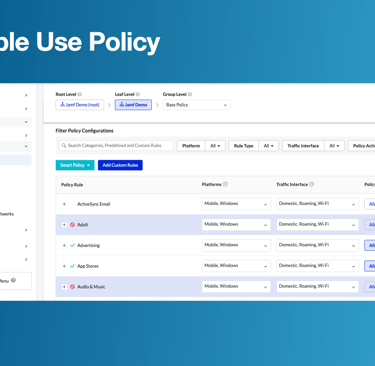Click the Filter Policy Configurations heading
Image resolution: width=375 pixels, height=366 pixels.
[84, 131]
